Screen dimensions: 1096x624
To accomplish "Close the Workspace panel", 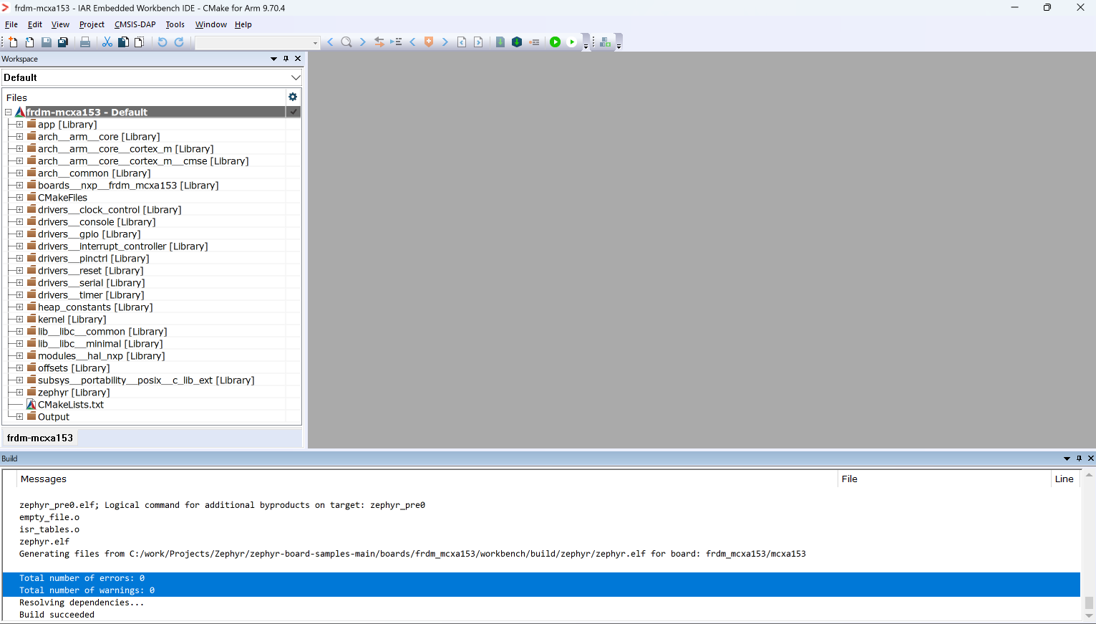I will tap(298, 59).
